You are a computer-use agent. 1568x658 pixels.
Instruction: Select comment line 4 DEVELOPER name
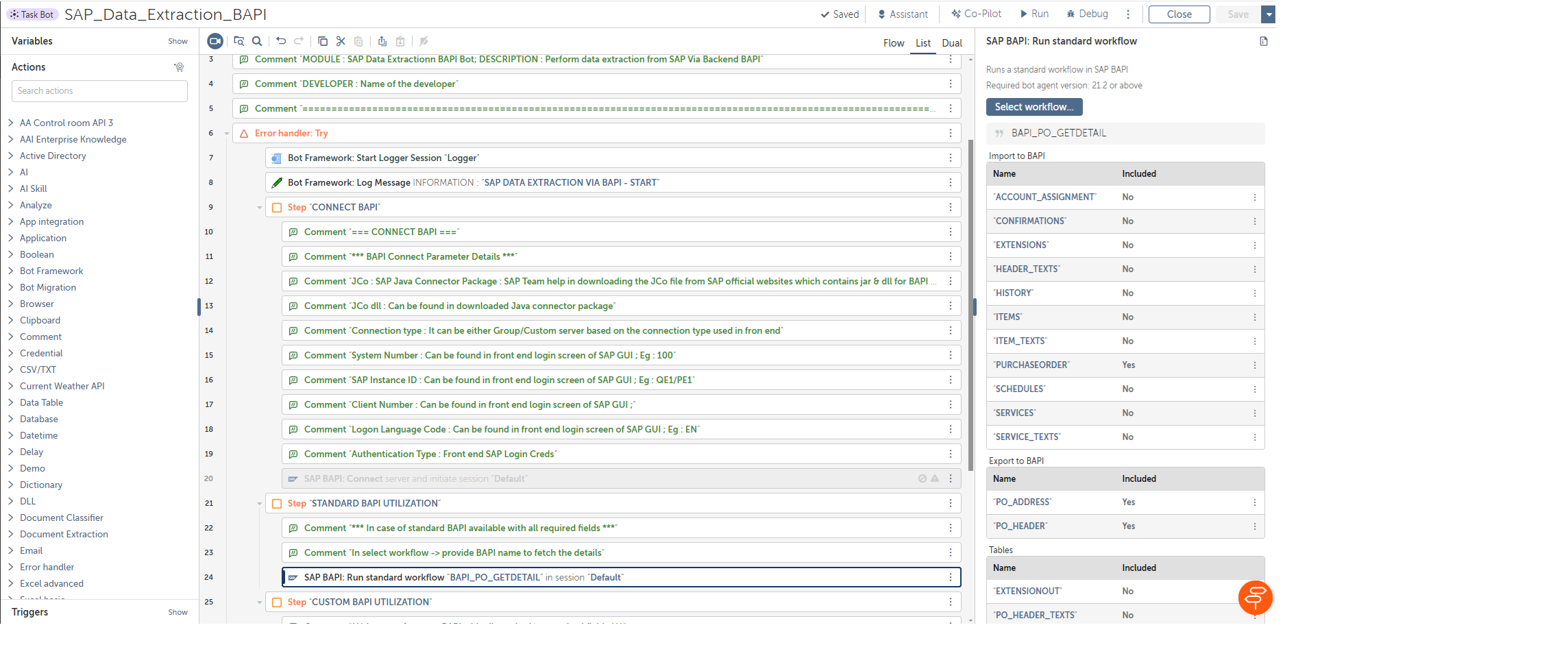tap(596, 84)
